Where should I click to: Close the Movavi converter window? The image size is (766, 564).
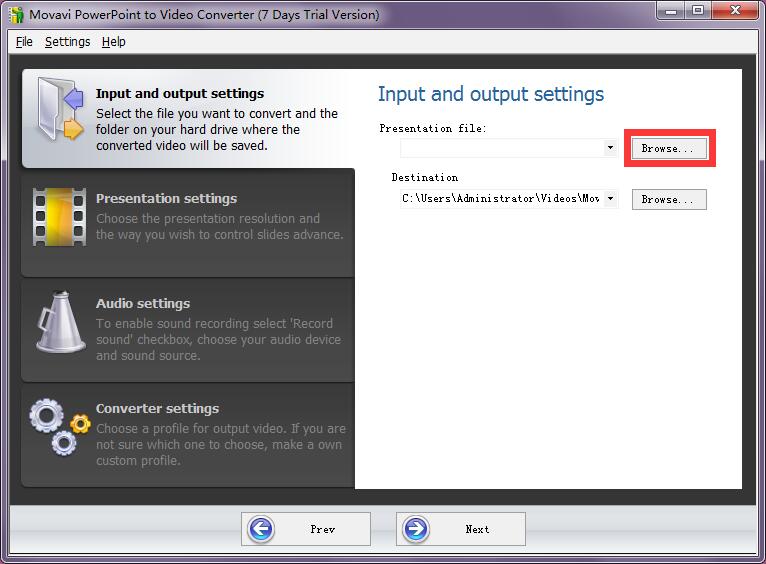tap(735, 11)
